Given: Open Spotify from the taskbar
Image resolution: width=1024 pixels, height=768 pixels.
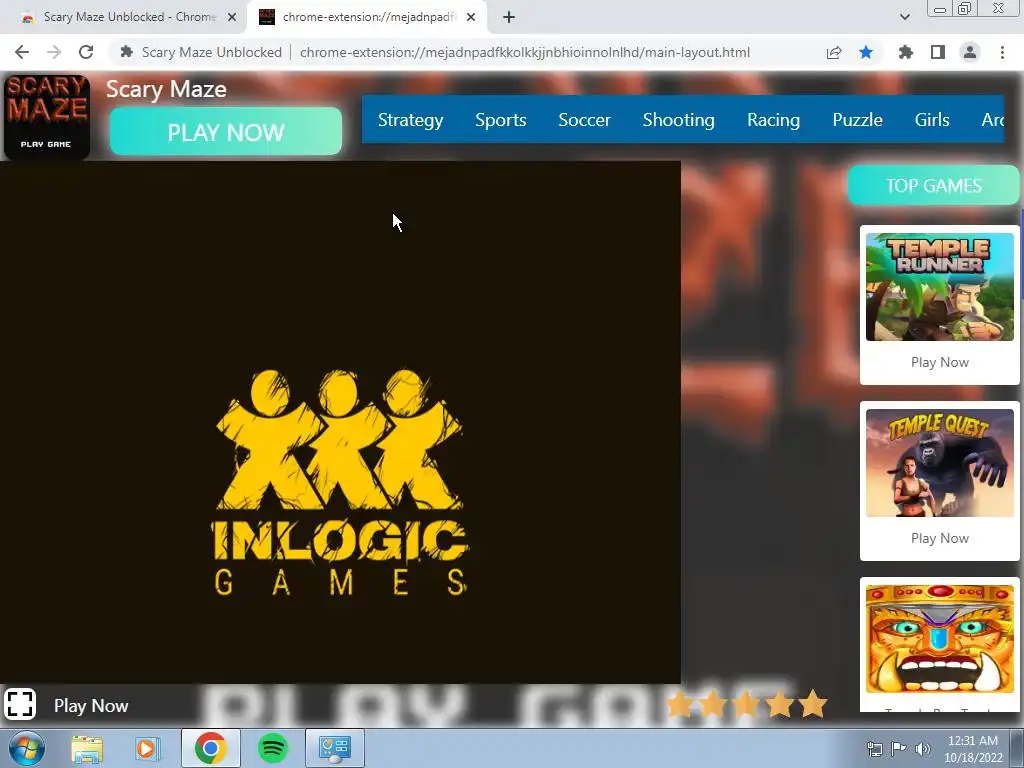Looking at the screenshot, I should [x=273, y=748].
